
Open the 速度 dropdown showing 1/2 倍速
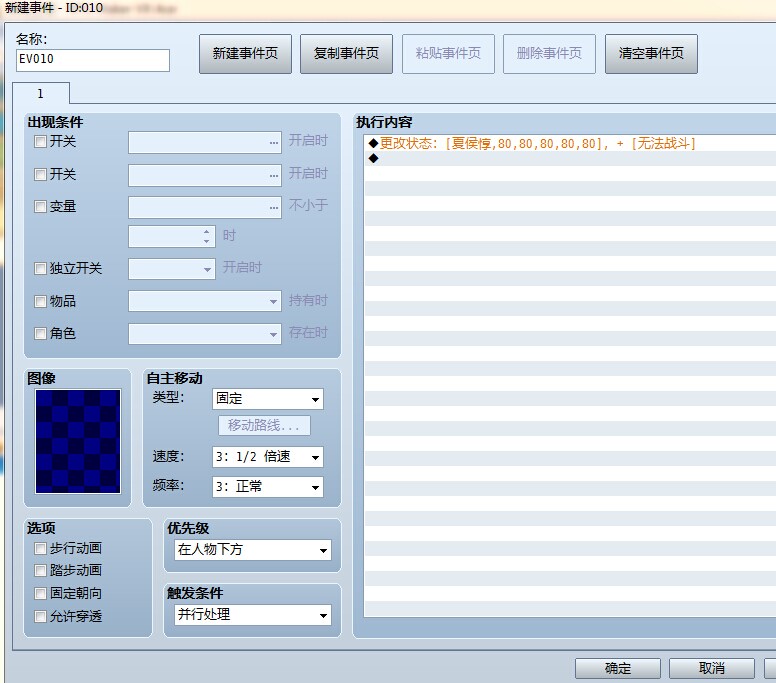[x=268, y=457]
